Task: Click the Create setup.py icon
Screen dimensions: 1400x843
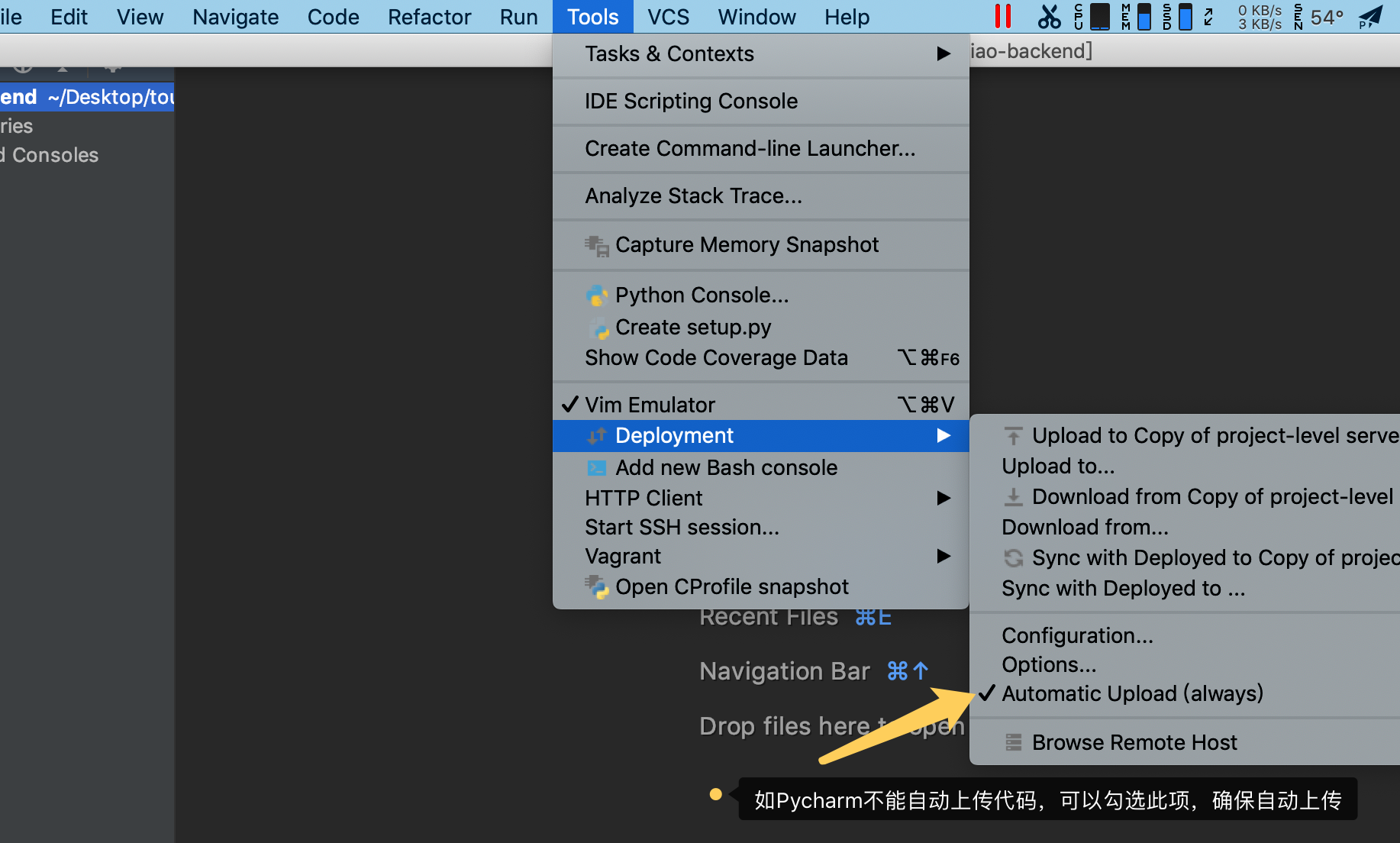Action: [598, 328]
